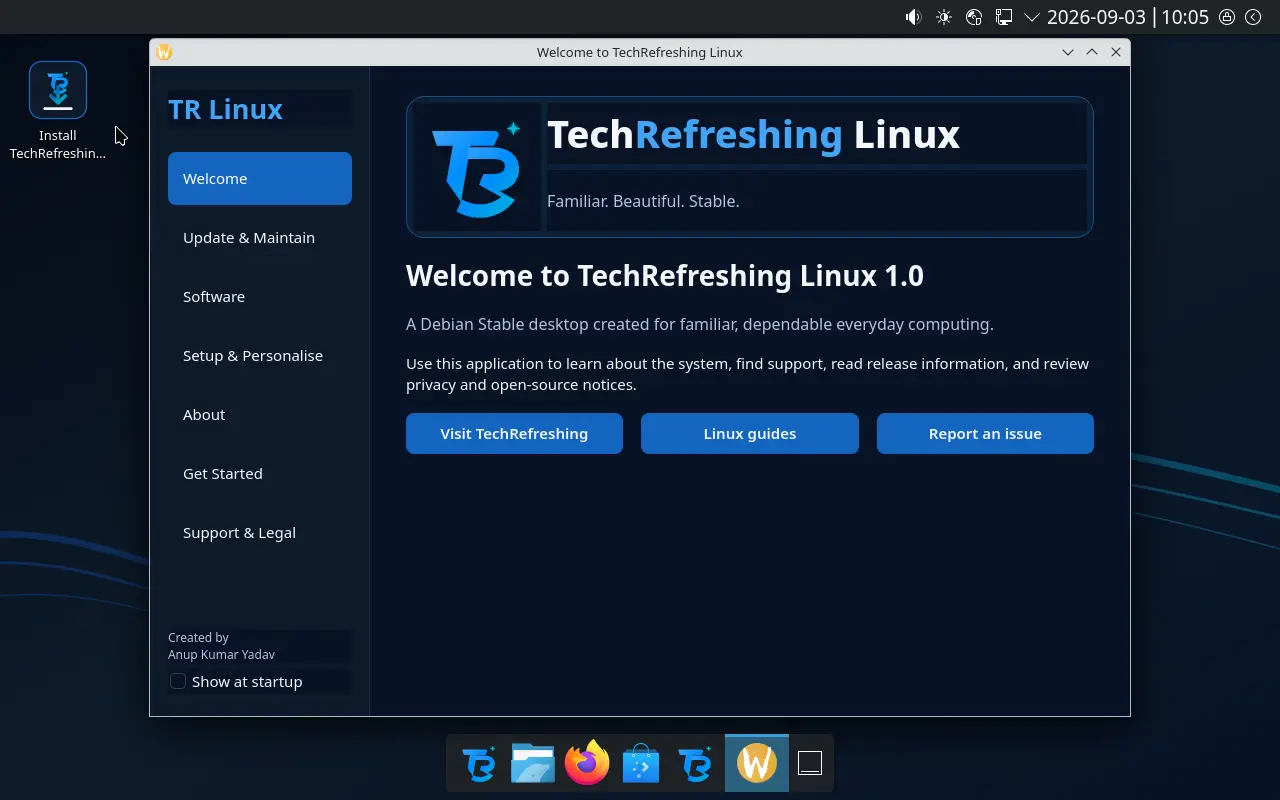Click the TR Linux sidebar heading
1280x800 pixels.
pyautogui.click(x=225, y=109)
